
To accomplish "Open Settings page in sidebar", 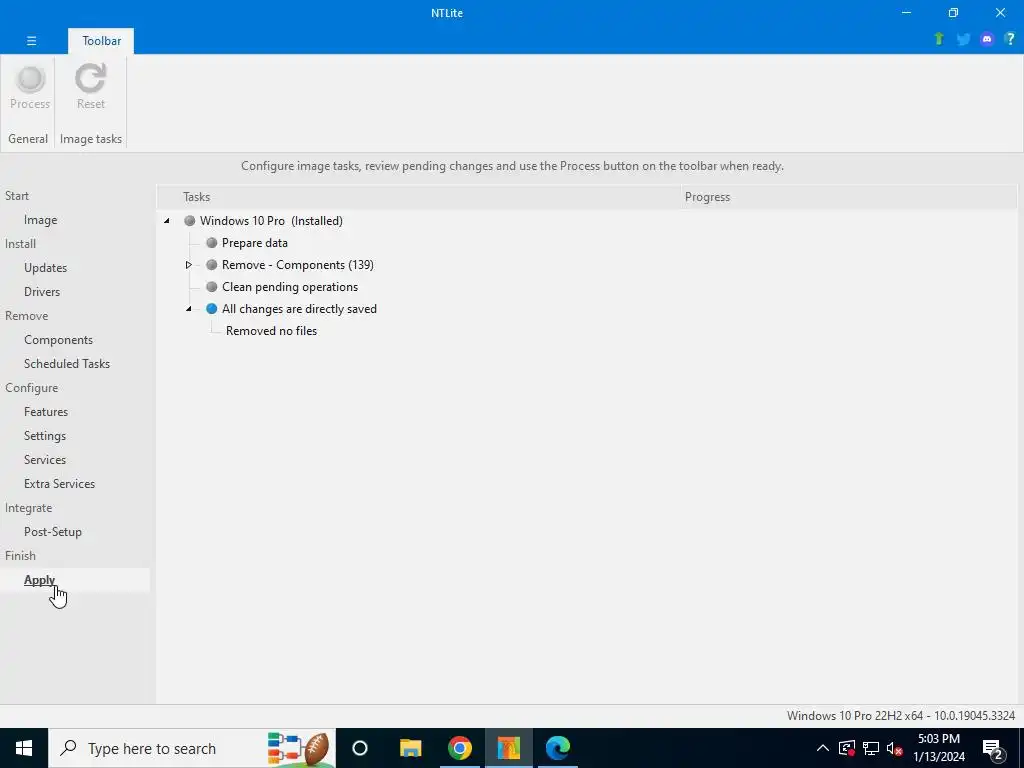I will pos(44,436).
